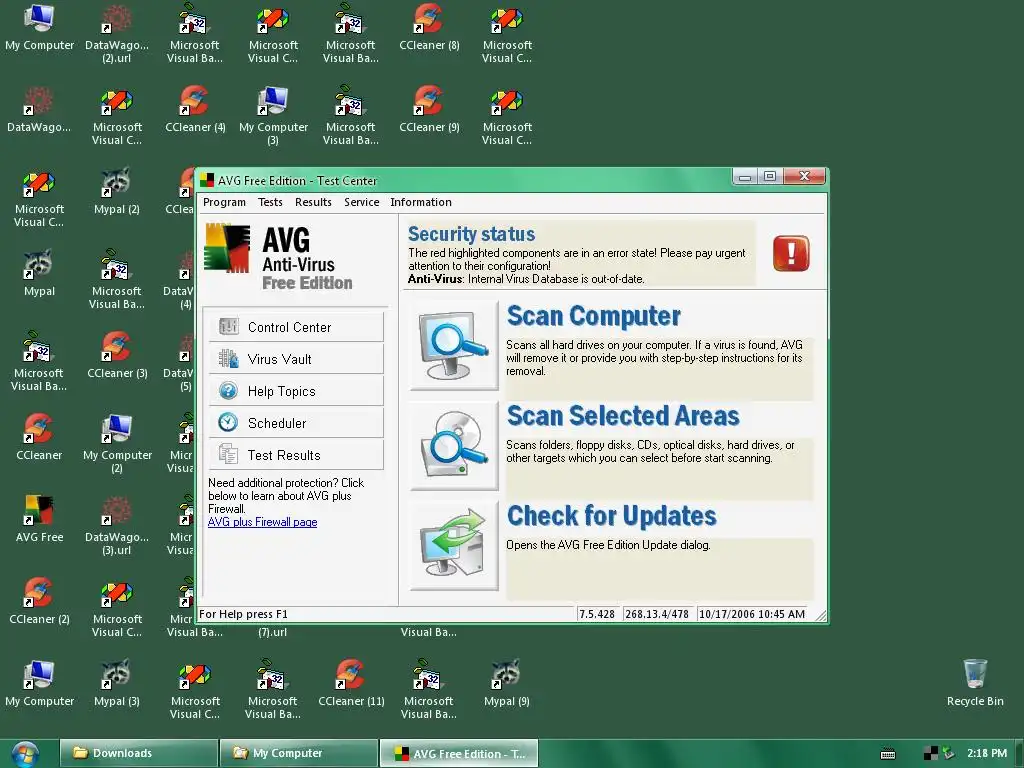Viewport: 1024px width, 768px height.
Task: Click the Check for Updates heading
Action: click(611, 516)
